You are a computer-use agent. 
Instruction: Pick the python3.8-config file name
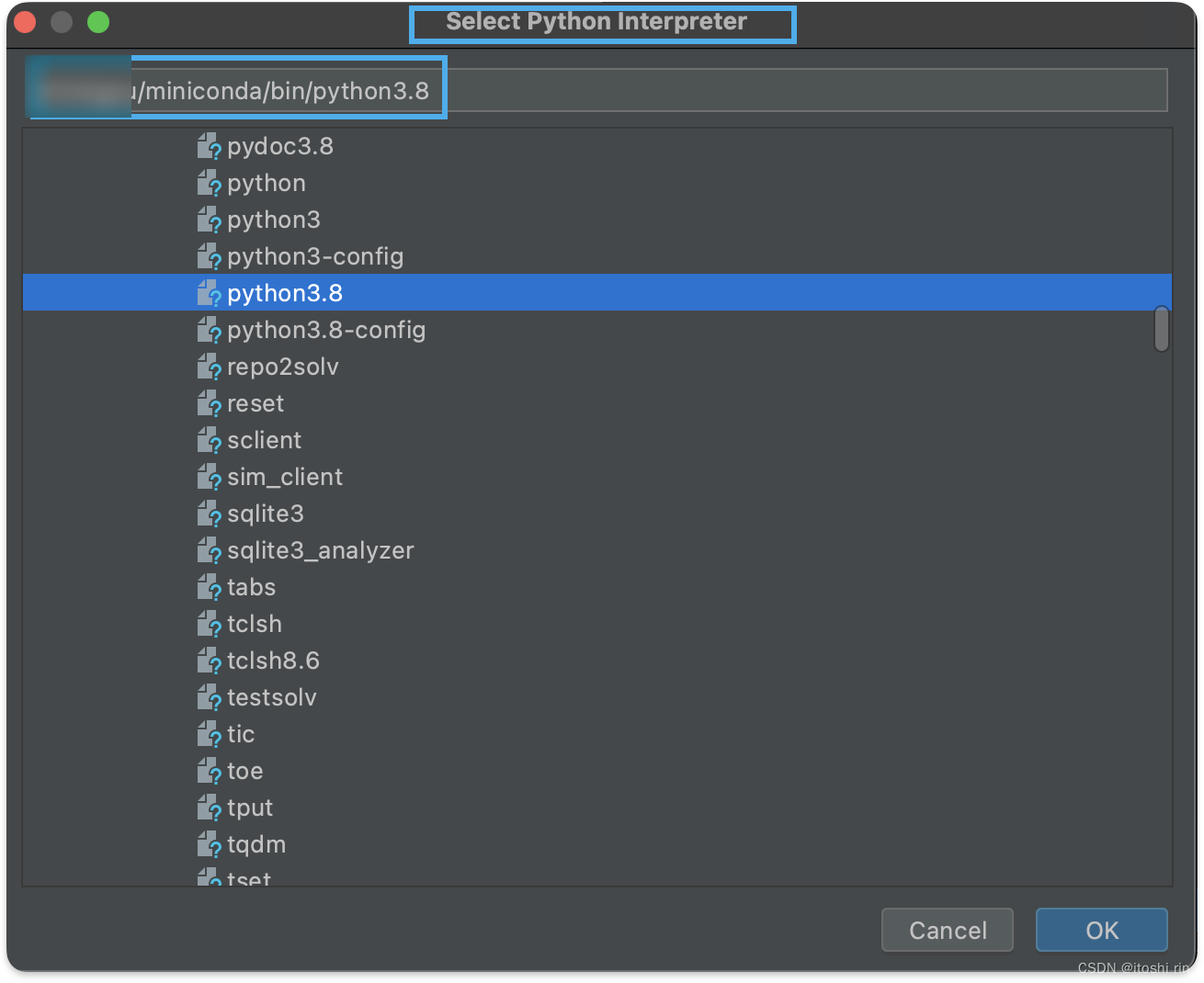click(x=326, y=331)
